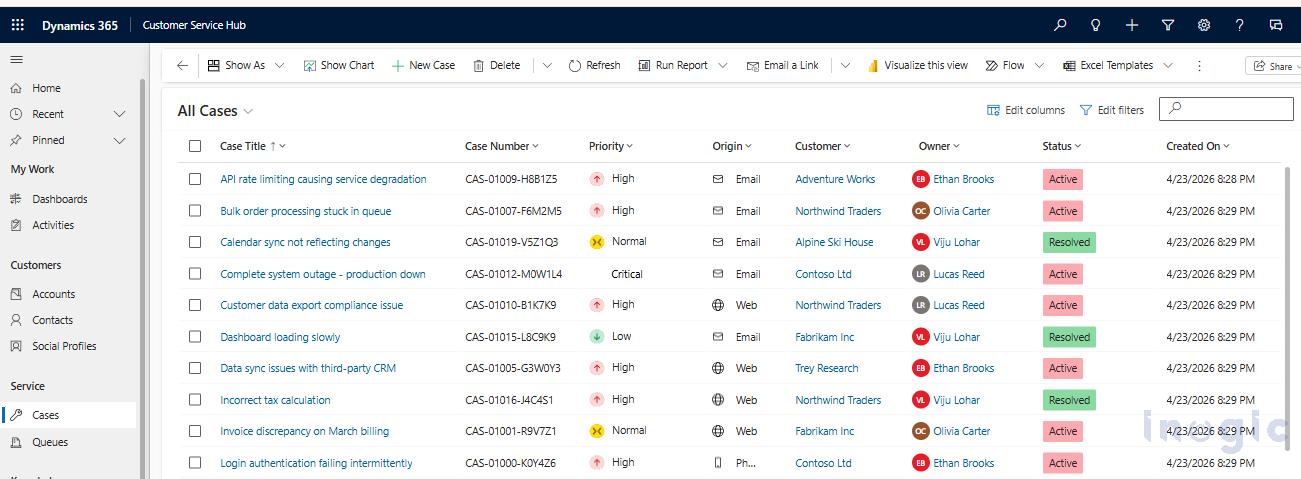The width and height of the screenshot is (1301, 479).
Task: Click the help question mark icon
Action: (x=1240, y=25)
